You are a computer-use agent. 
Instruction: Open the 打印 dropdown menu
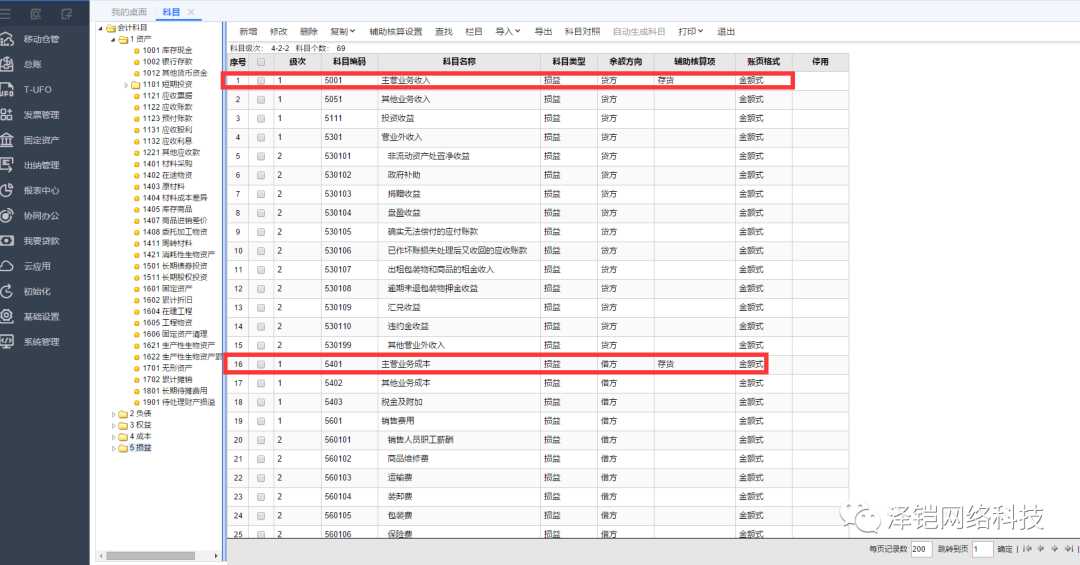(690, 32)
